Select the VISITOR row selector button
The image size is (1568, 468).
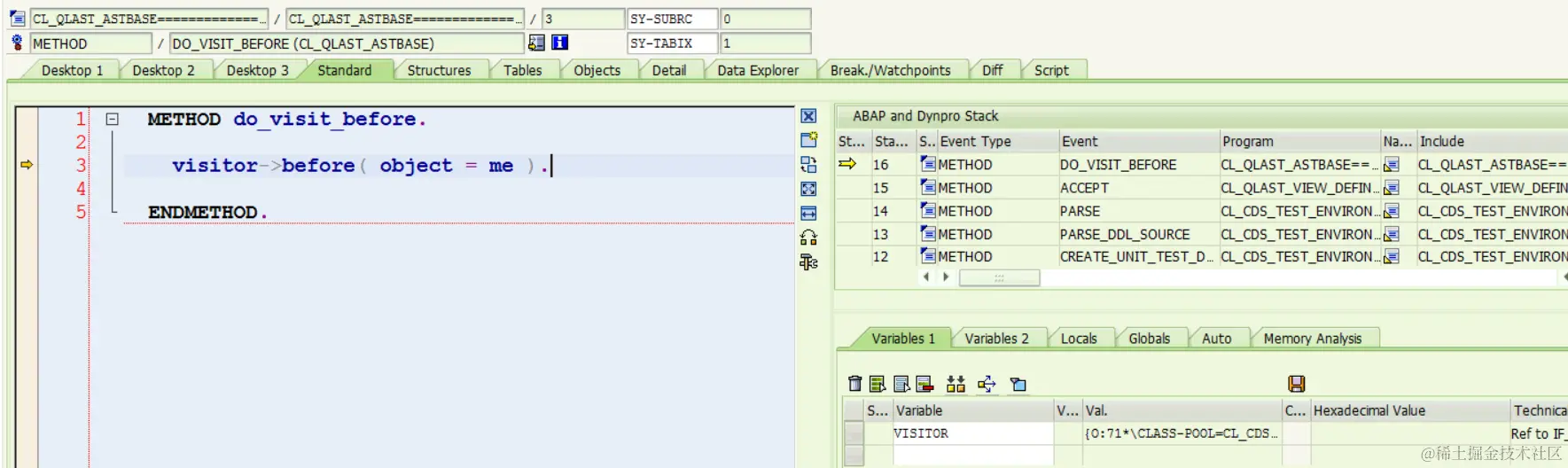click(x=854, y=433)
